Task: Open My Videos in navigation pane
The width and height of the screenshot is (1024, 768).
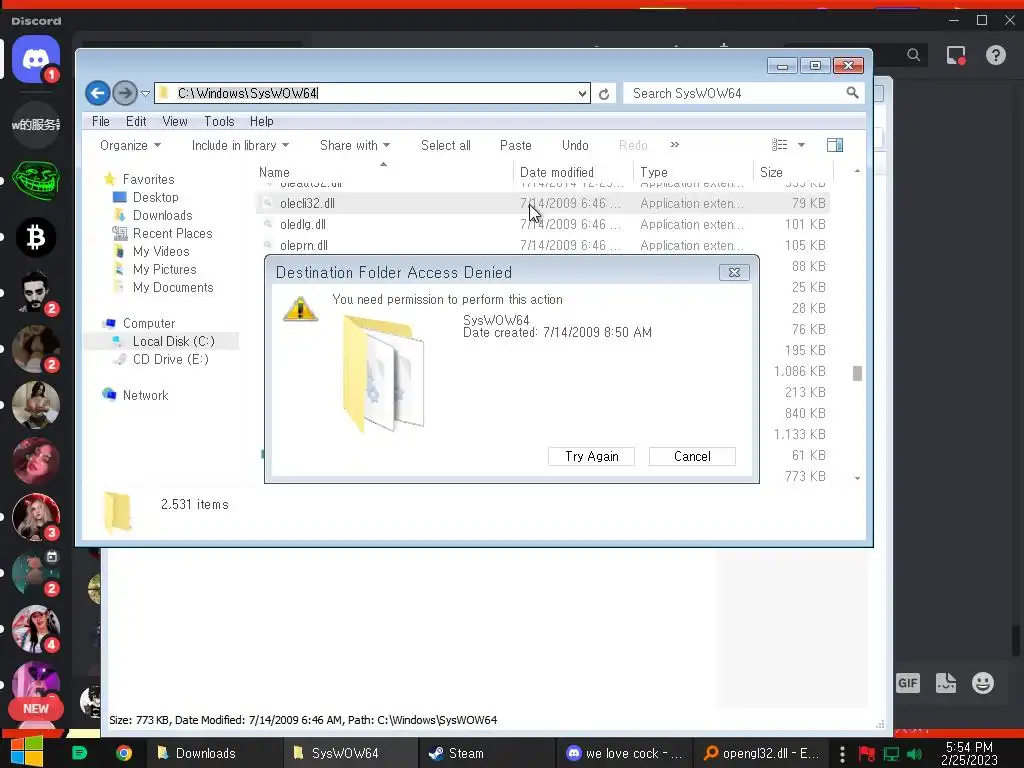Action: pyautogui.click(x=161, y=251)
